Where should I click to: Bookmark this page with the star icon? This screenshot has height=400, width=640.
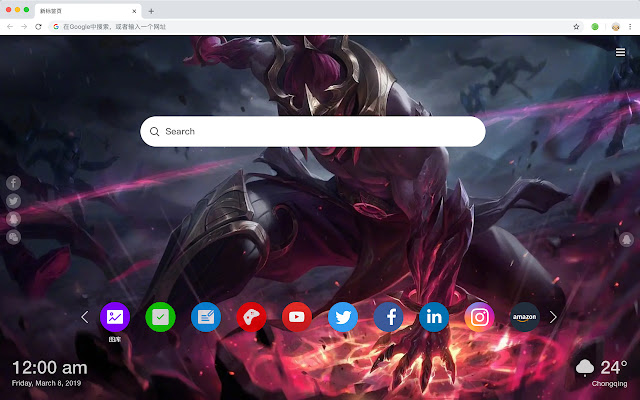(576, 27)
